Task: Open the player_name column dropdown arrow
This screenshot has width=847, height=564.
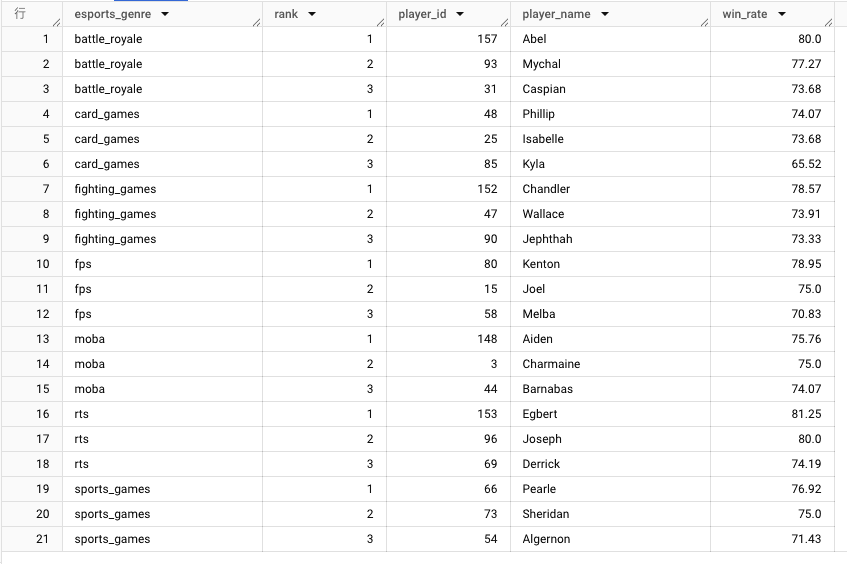Action: click(604, 14)
